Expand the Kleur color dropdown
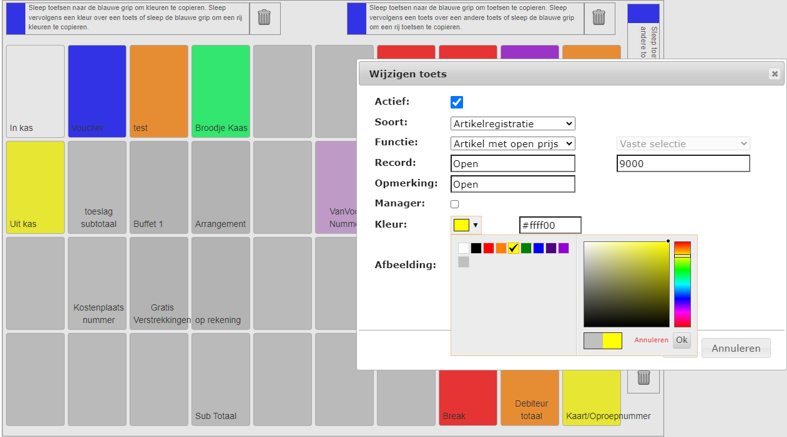Screen dimensions: 787x437 pos(466,225)
